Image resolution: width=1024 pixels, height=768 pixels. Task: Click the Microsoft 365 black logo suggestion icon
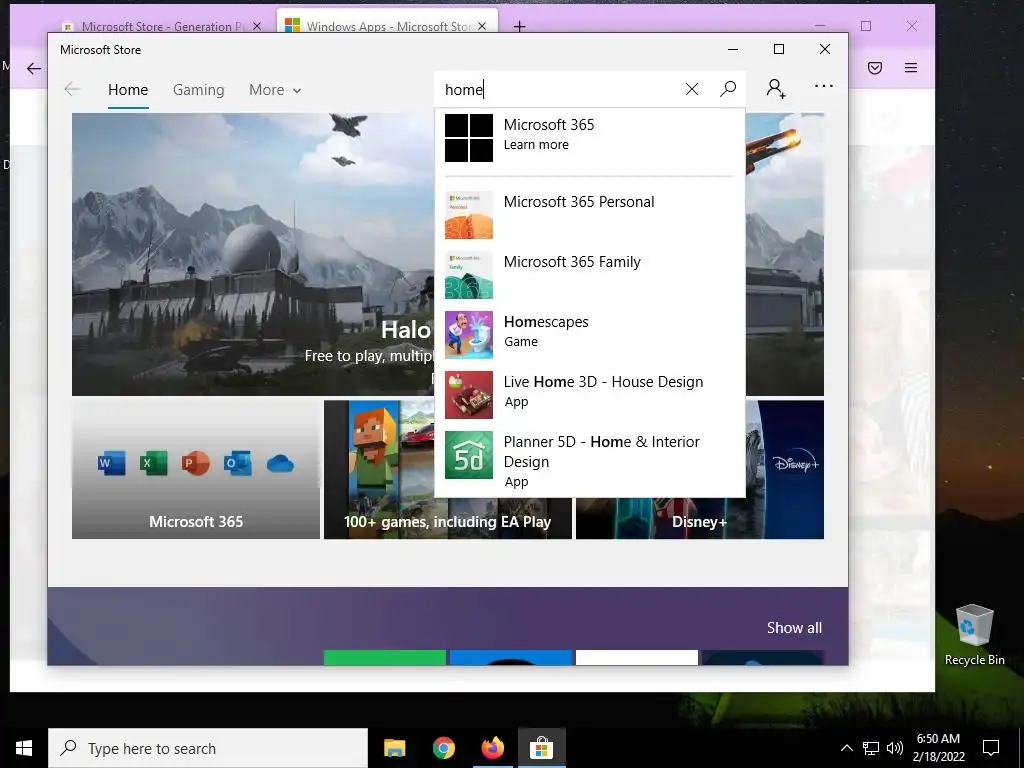point(469,138)
